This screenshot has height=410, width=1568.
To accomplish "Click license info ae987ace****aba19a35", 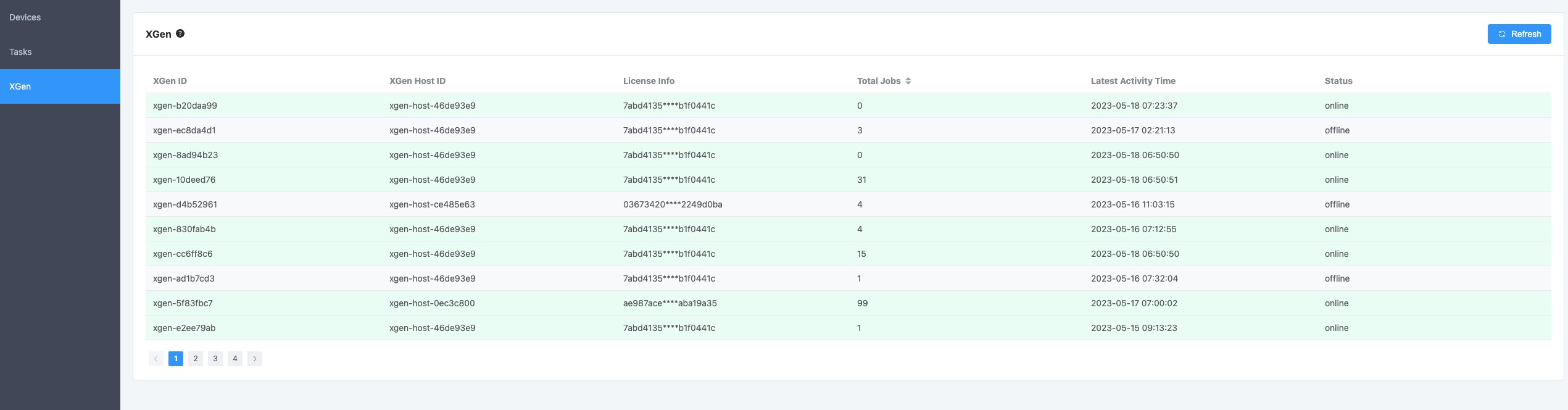I will click(x=670, y=303).
